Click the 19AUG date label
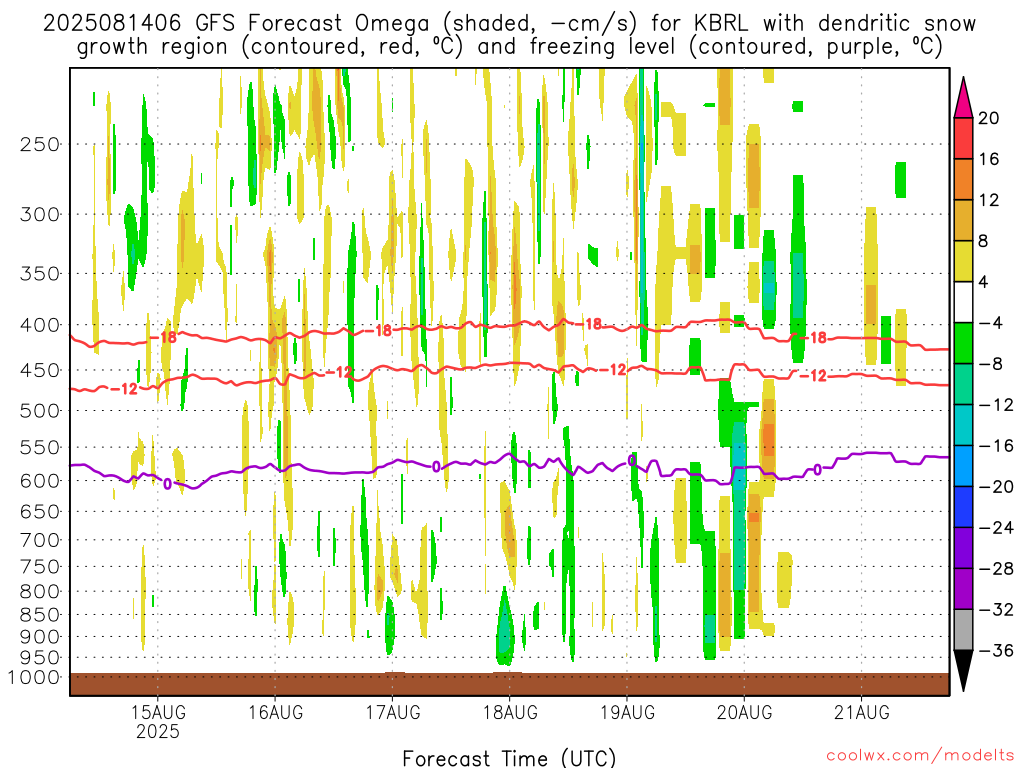Viewport: 1024px width, 768px height. click(627, 712)
